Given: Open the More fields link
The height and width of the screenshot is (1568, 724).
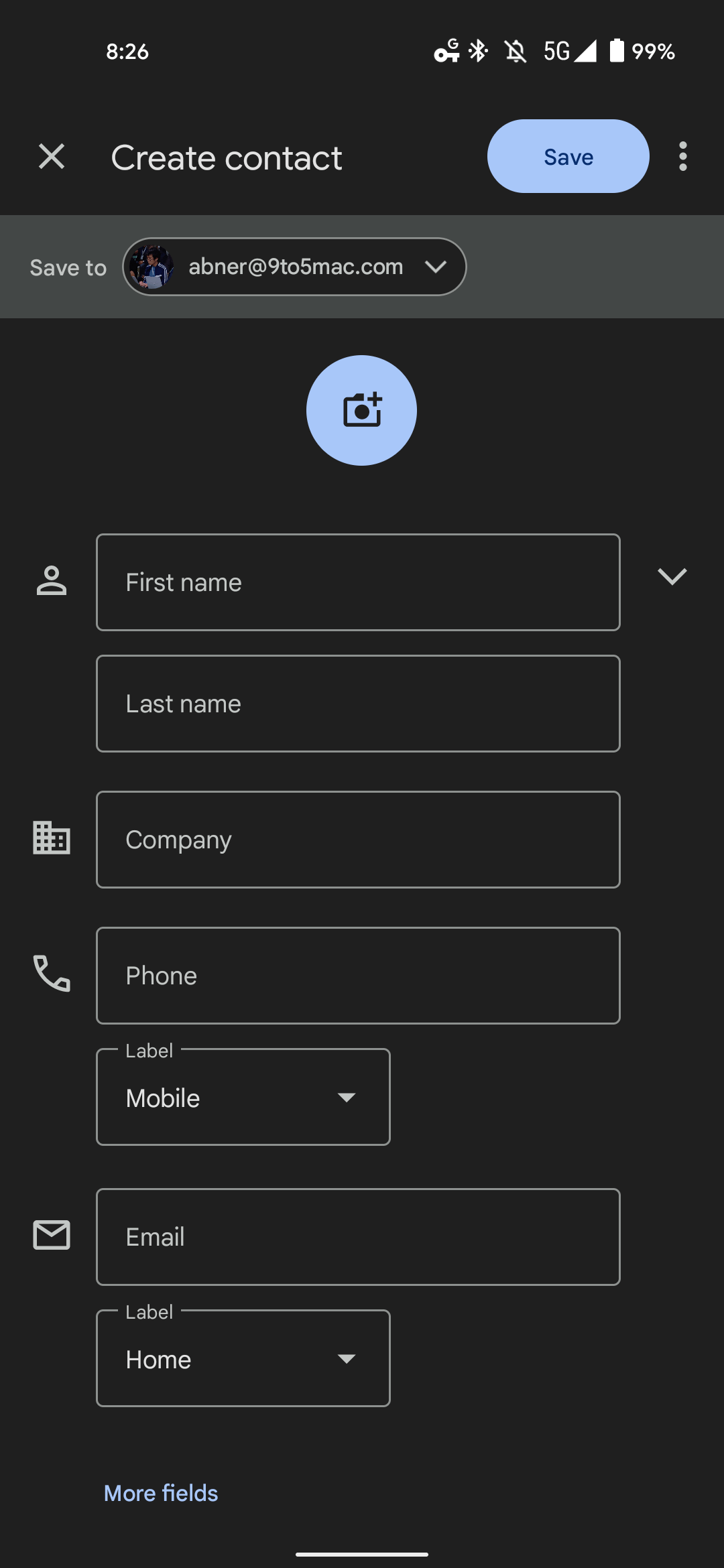Looking at the screenshot, I should point(161,1493).
